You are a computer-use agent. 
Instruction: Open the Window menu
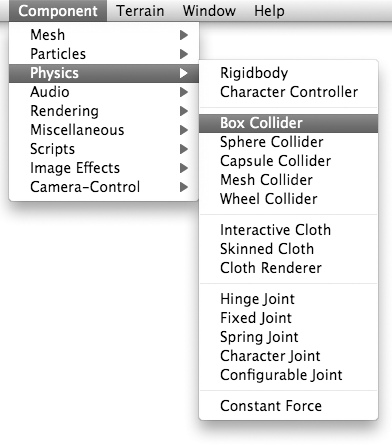click(x=209, y=11)
